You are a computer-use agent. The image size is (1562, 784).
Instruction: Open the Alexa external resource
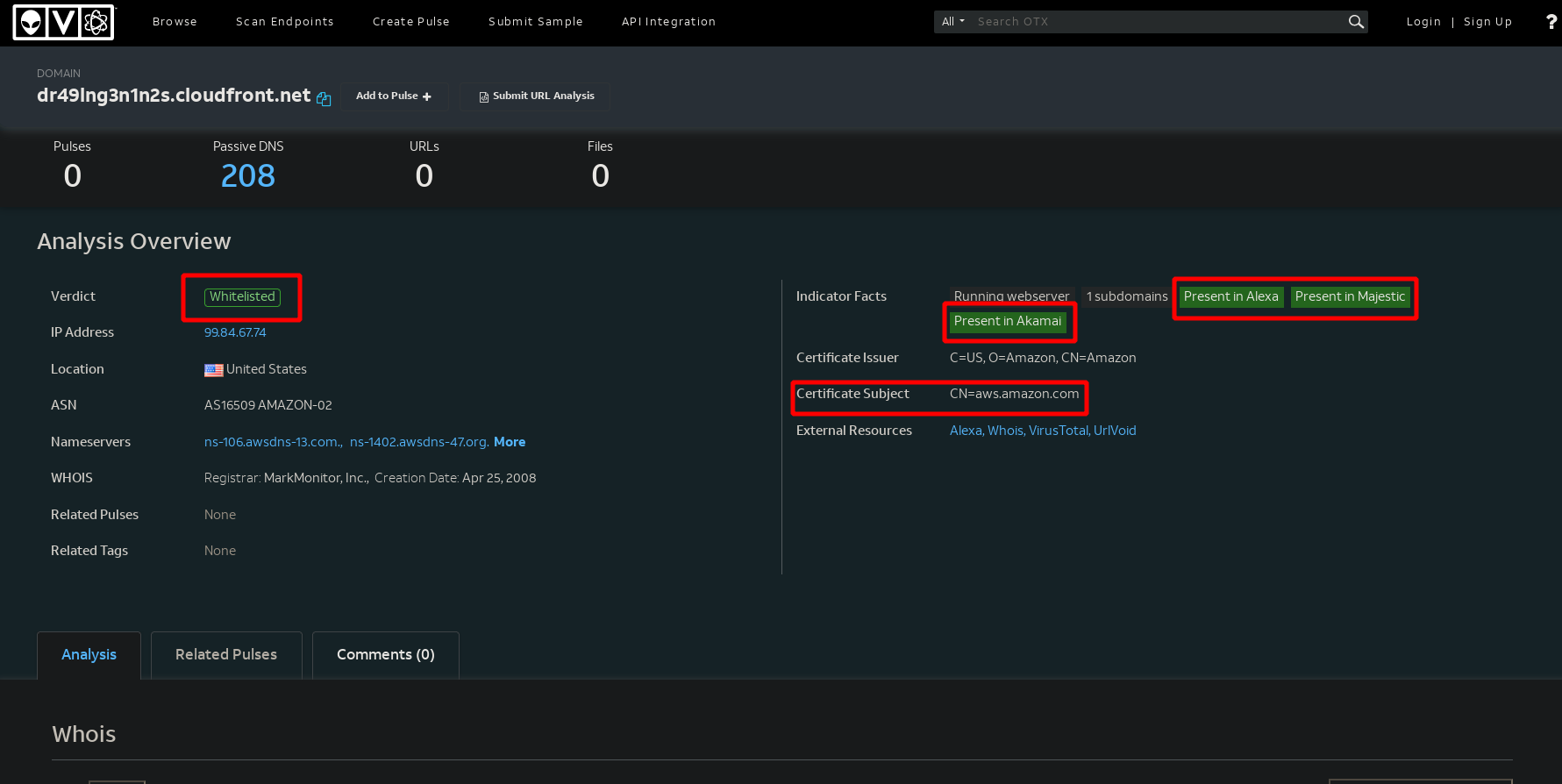(x=966, y=431)
